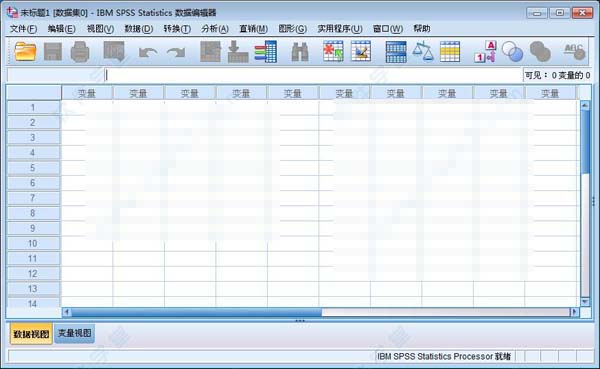The image size is (600, 369).
Task: Select row header 9
Action: pos(34,229)
